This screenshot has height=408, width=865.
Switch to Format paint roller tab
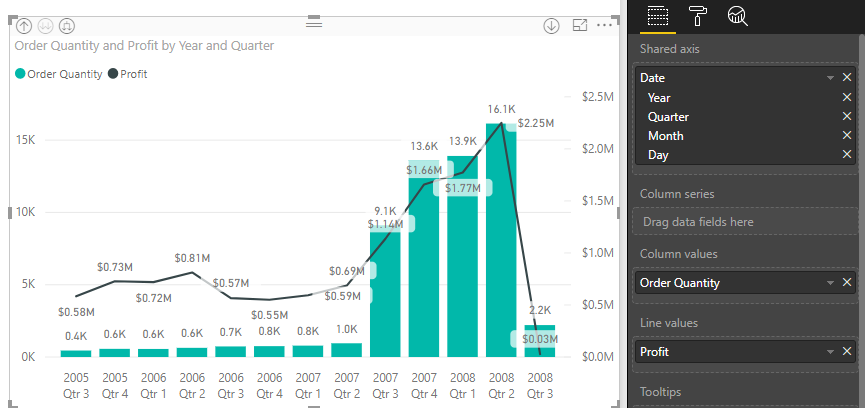pyautogui.click(x=697, y=15)
